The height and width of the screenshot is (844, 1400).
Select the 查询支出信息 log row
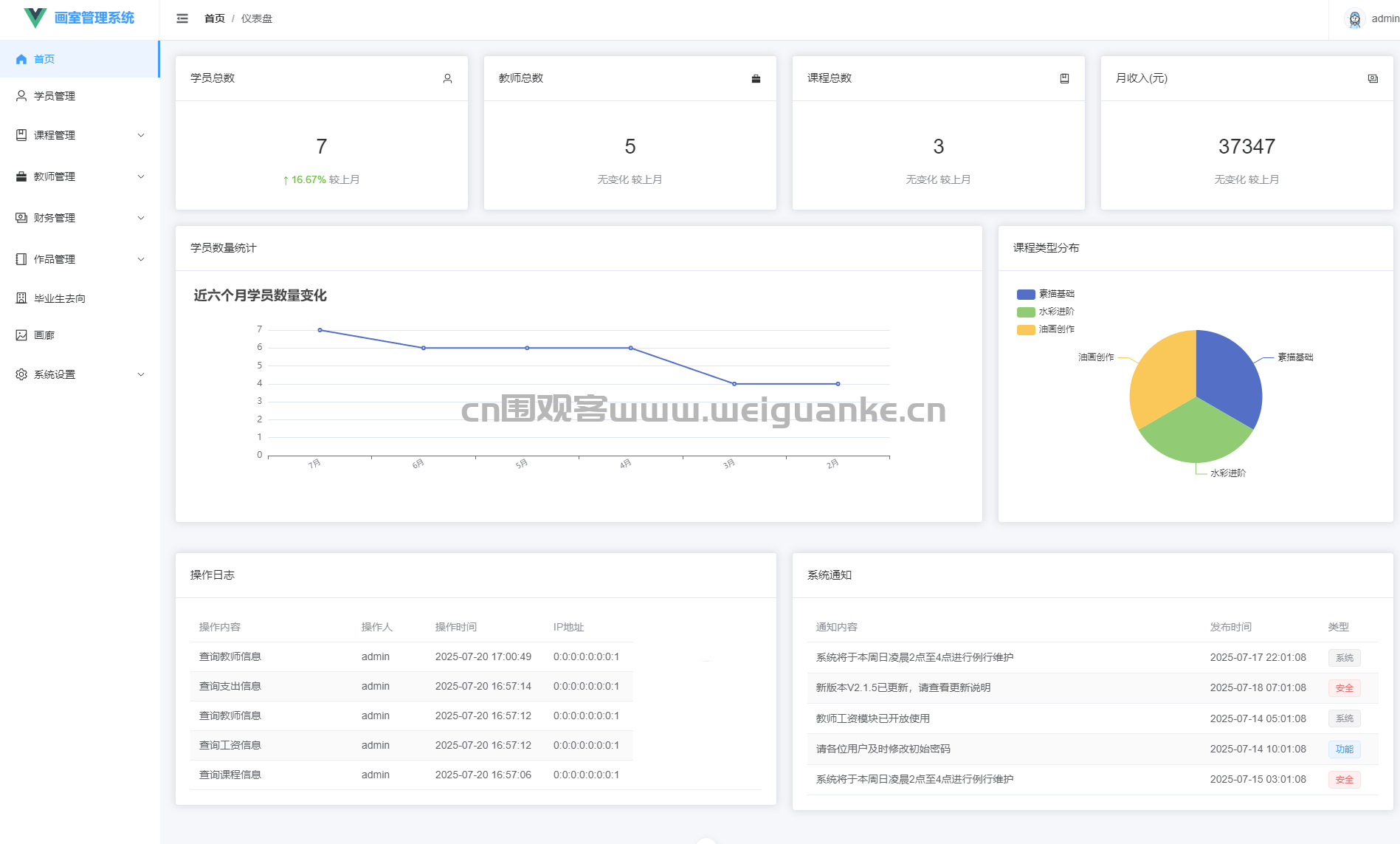[x=229, y=686]
